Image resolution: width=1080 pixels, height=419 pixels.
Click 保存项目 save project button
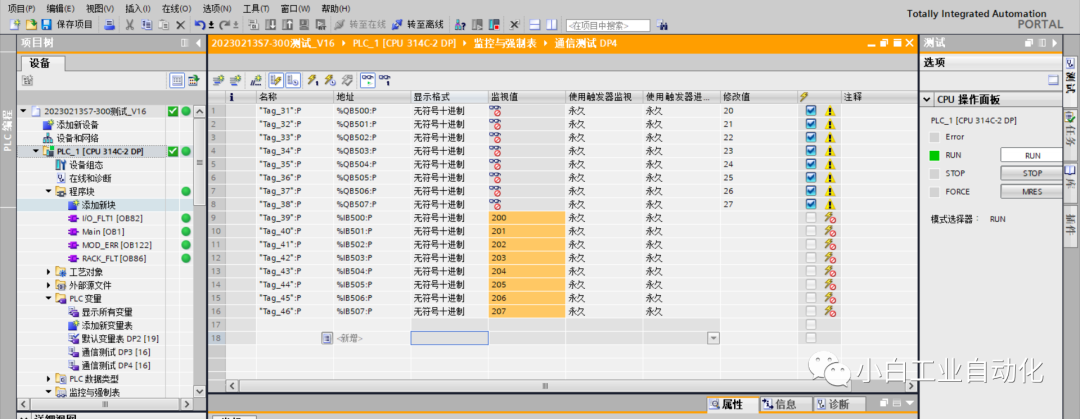click(x=68, y=25)
